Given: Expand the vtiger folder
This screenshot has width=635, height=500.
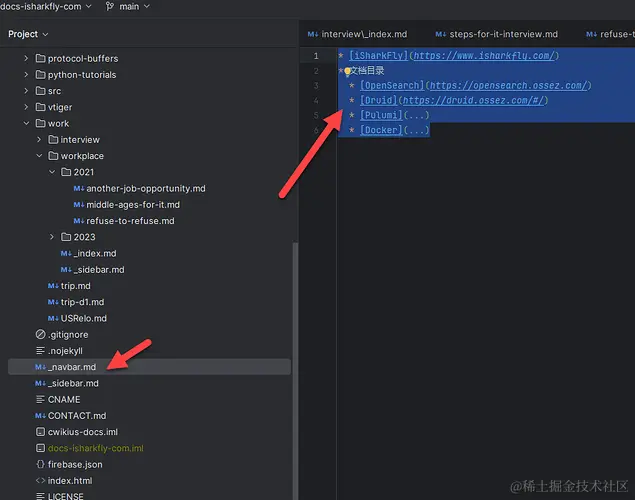Looking at the screenshot, I should tap(26, 107).
